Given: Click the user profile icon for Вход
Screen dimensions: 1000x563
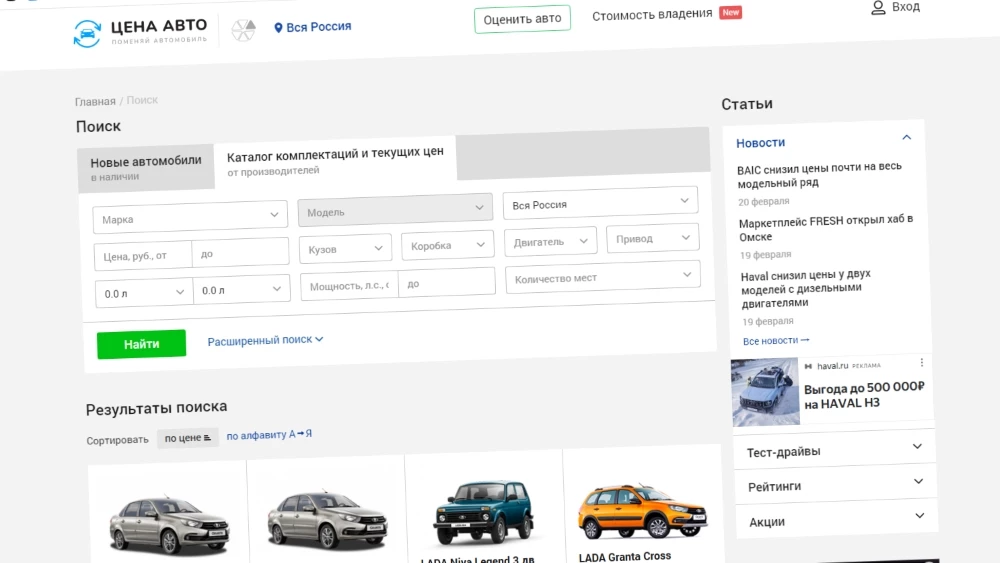Looking at the screenshot, I should (878, 8).
